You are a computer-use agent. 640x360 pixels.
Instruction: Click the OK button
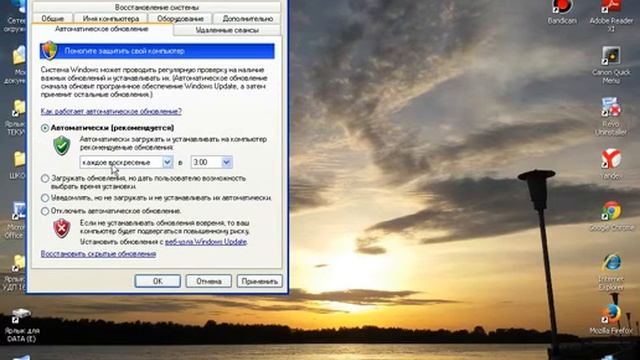point(158,281)
